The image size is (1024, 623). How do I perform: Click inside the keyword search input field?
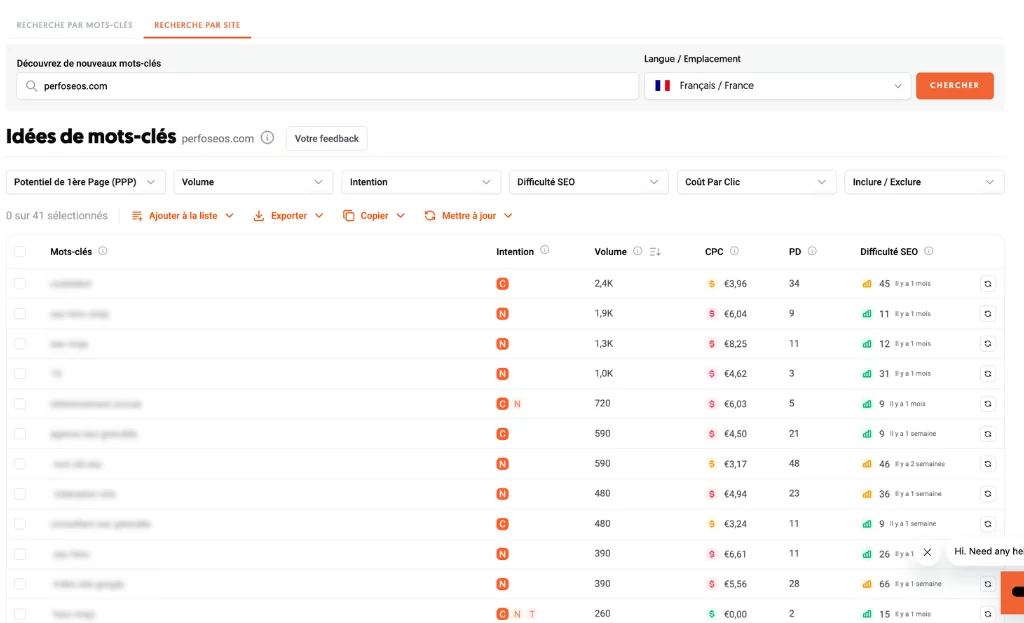click(300, 86)
